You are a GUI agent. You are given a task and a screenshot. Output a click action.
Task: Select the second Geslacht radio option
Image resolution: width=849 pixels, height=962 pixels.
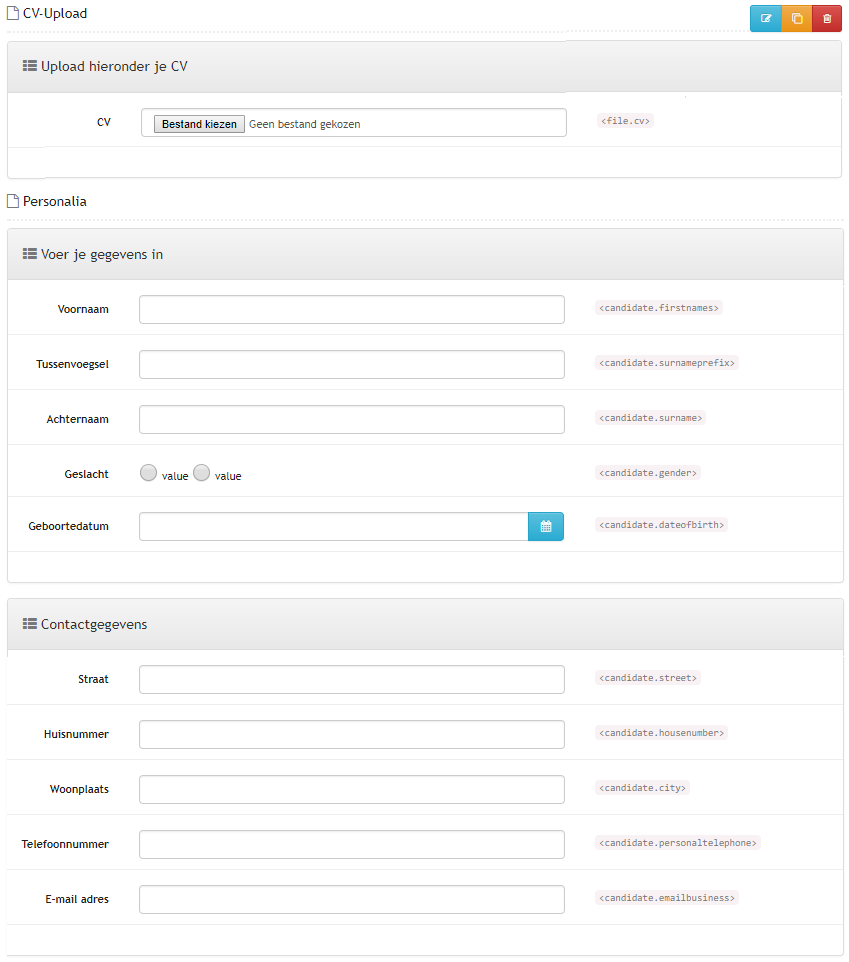point(201,472)
